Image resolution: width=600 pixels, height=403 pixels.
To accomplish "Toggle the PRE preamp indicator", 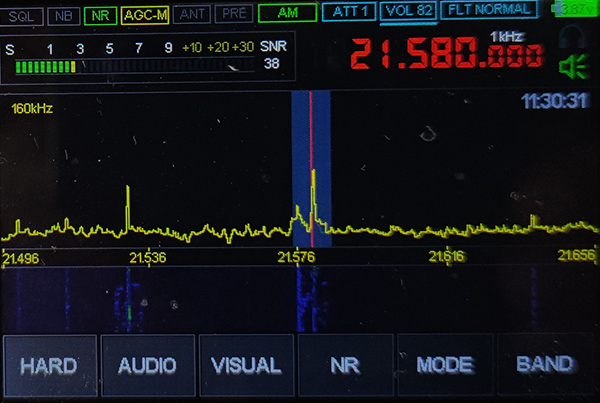I will (x=234, y=14).
